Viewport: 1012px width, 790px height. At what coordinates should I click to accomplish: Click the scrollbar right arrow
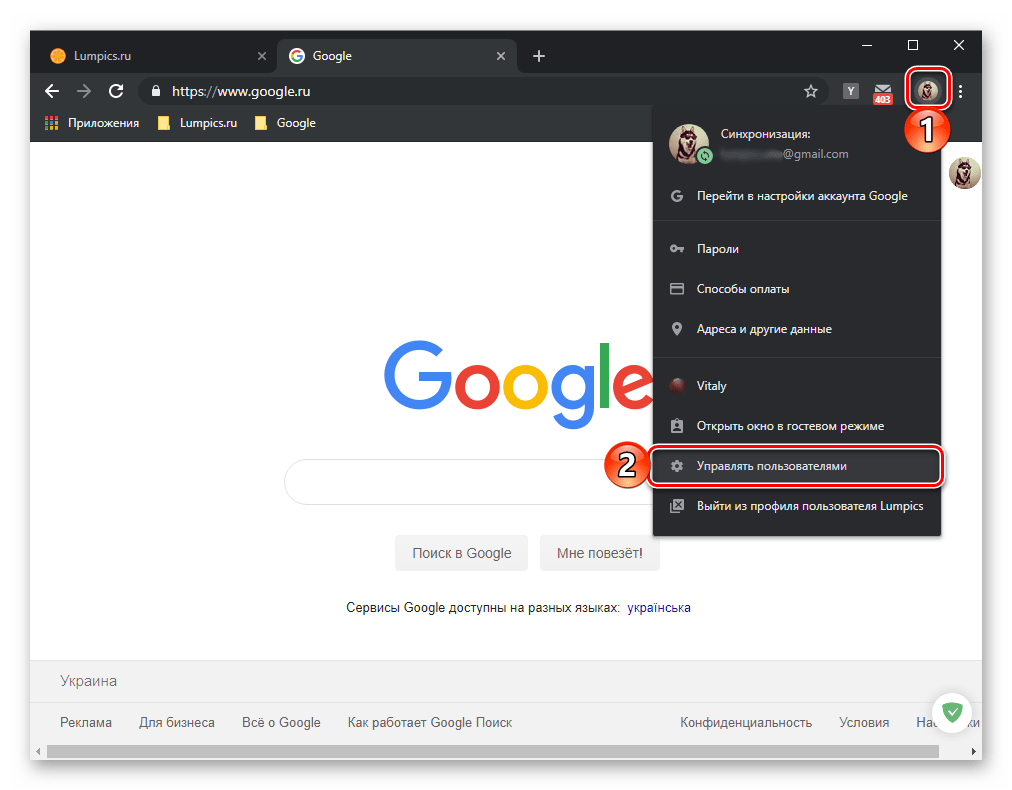tap(974, 752)
